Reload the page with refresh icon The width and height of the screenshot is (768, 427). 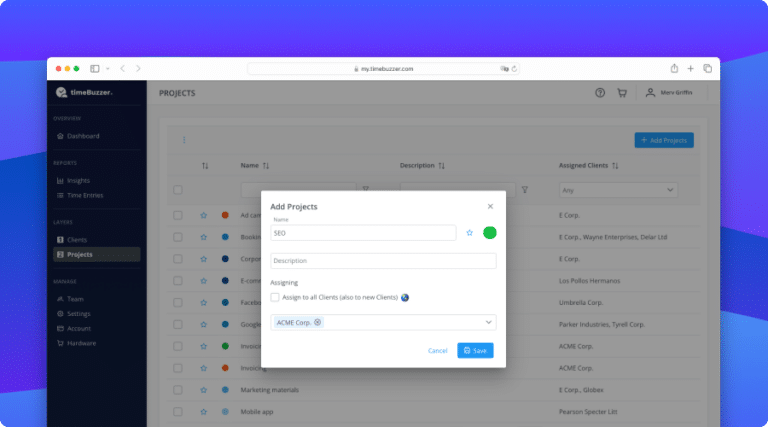point(514,69)
